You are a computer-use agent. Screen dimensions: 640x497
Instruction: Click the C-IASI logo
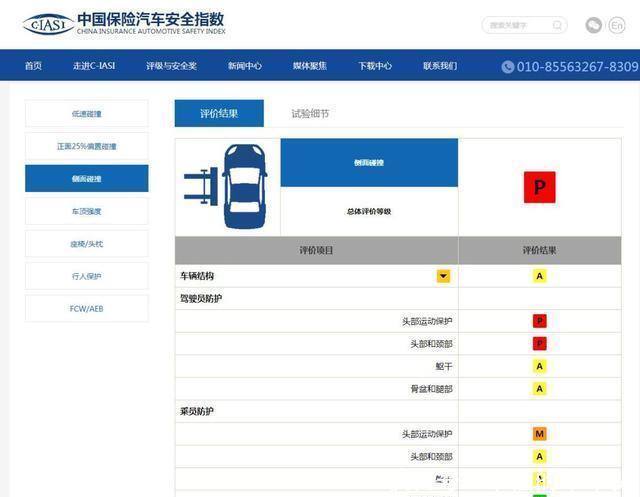tap(48, 24)
